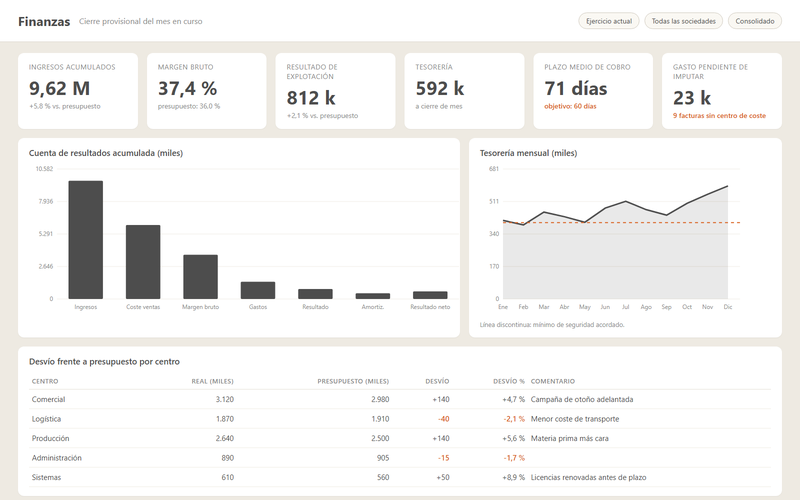The height and width of the screenshot is (500, 800).
Task: Open the 9 facturas sin centro de coste note
Action: click(x=719, y=116)
